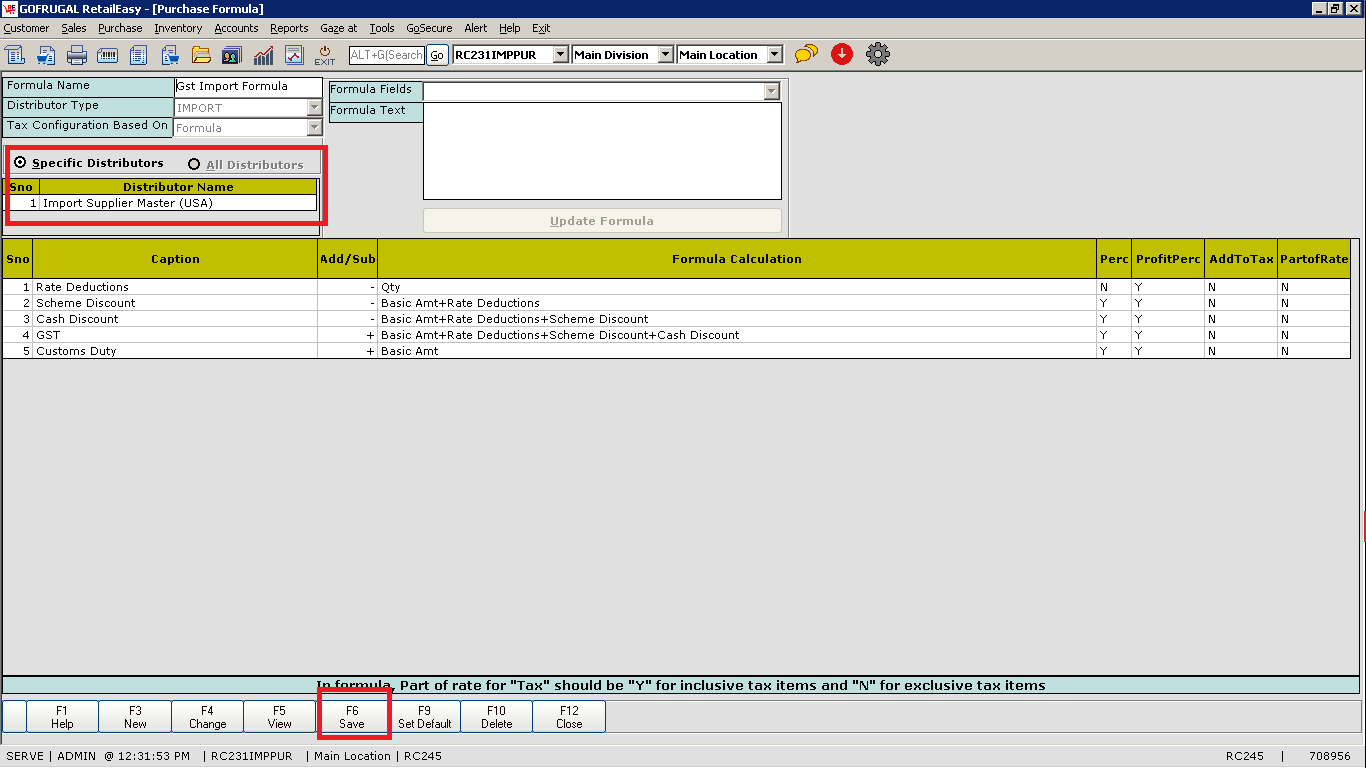Open the Customer menu
1366x768 pixels.
(x=26, y=28)
